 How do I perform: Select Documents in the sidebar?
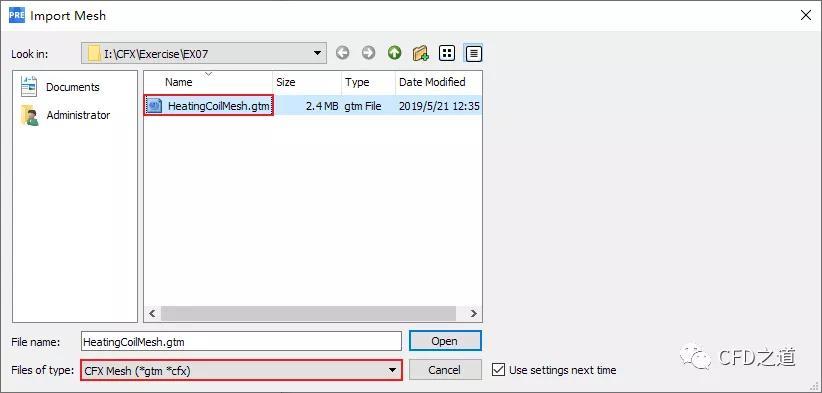[72, 87]
